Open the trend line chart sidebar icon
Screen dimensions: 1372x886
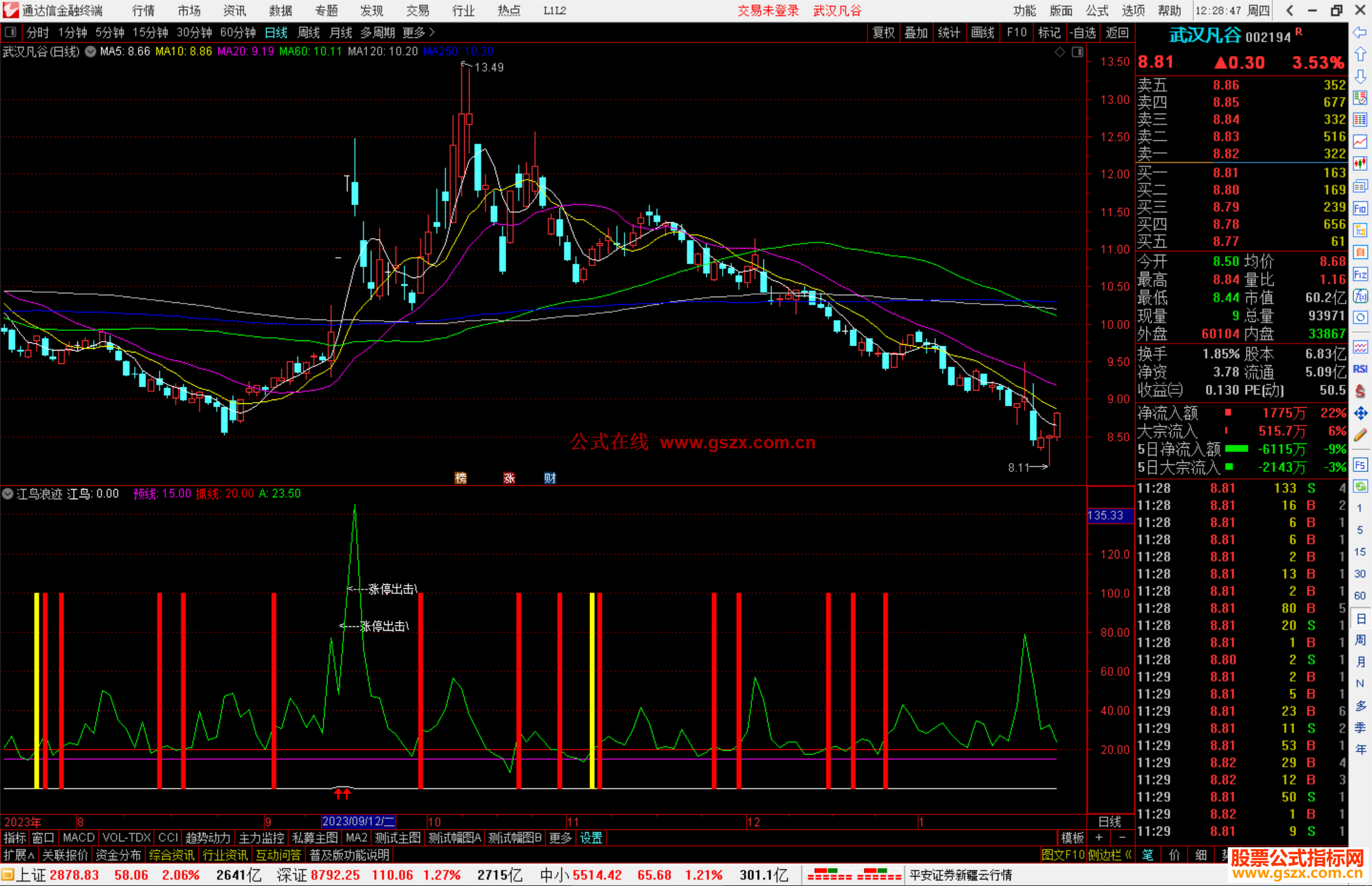[x=1360, y=142]
